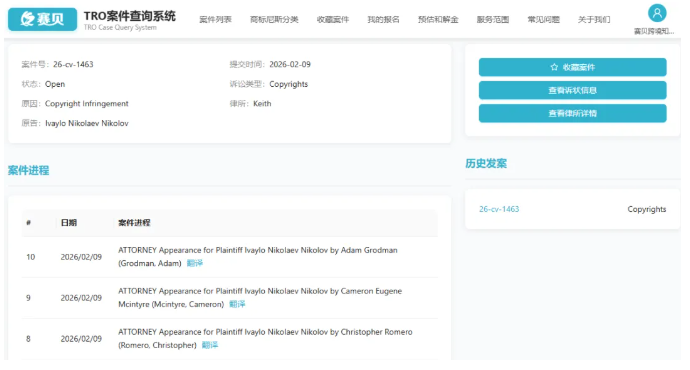The image size is (690, 370).
Task: Open 服务范围 menu item
Action: tap(493, 19)
